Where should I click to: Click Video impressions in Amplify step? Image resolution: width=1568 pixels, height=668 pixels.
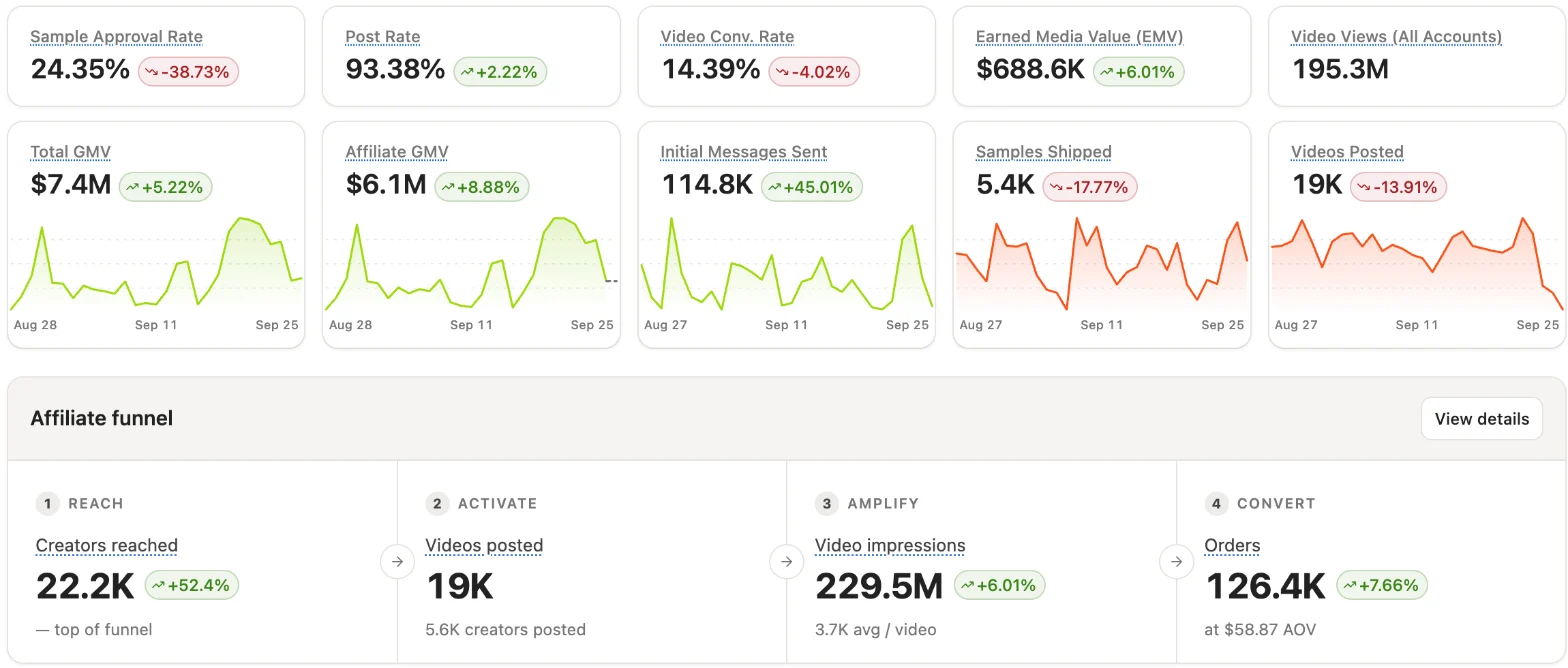tap(890, 546)
